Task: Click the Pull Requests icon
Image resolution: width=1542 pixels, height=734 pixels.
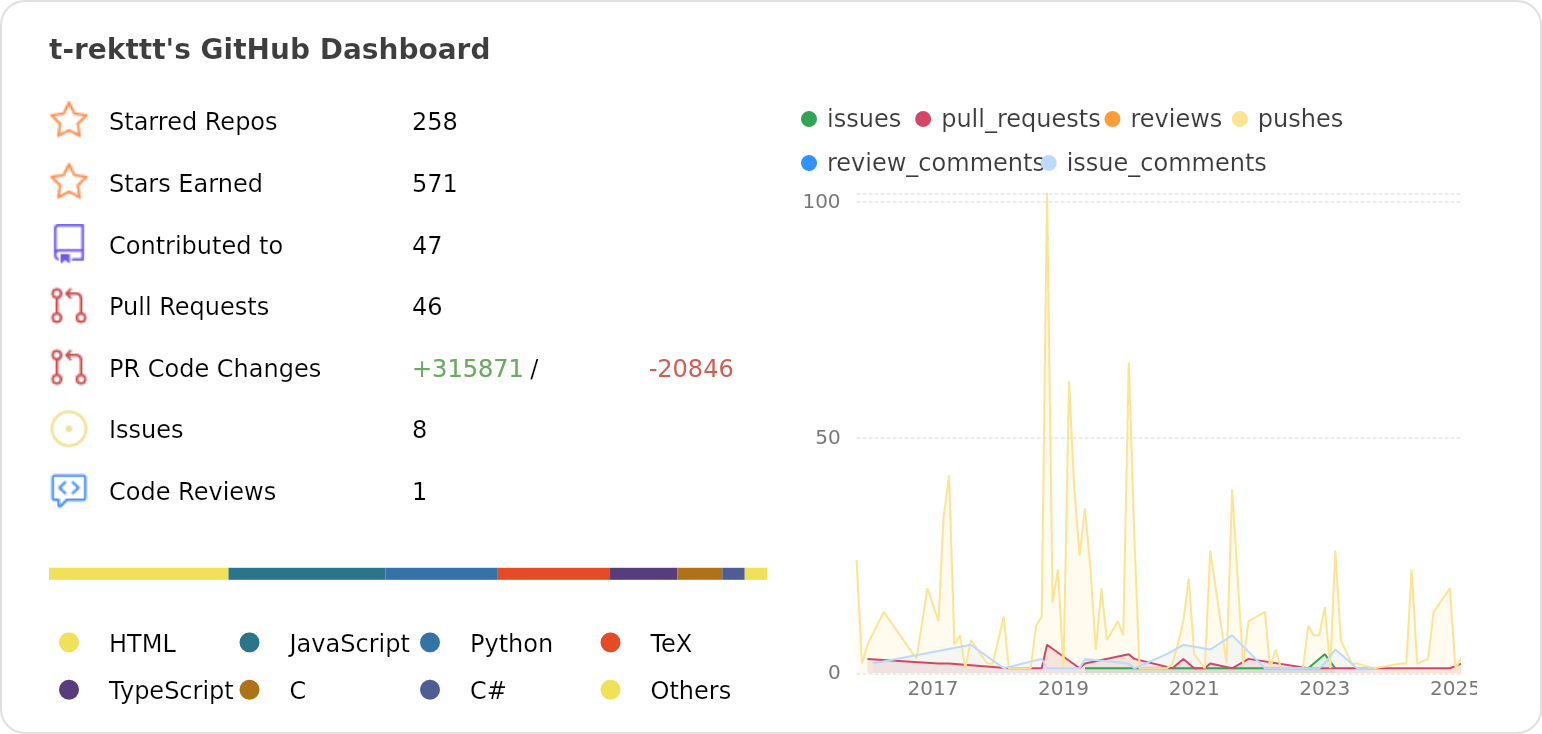Action: (69, 306)
